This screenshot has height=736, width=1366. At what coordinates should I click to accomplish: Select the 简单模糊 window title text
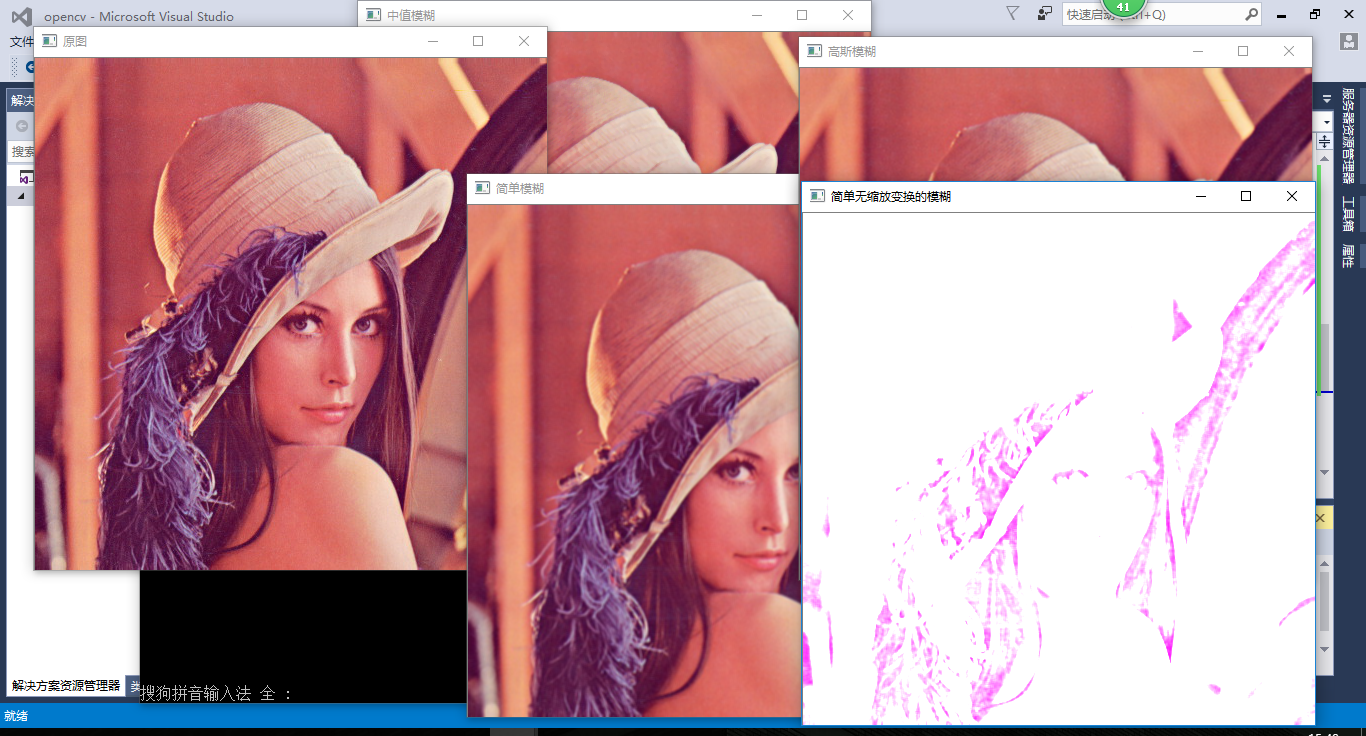coord(520,188)
